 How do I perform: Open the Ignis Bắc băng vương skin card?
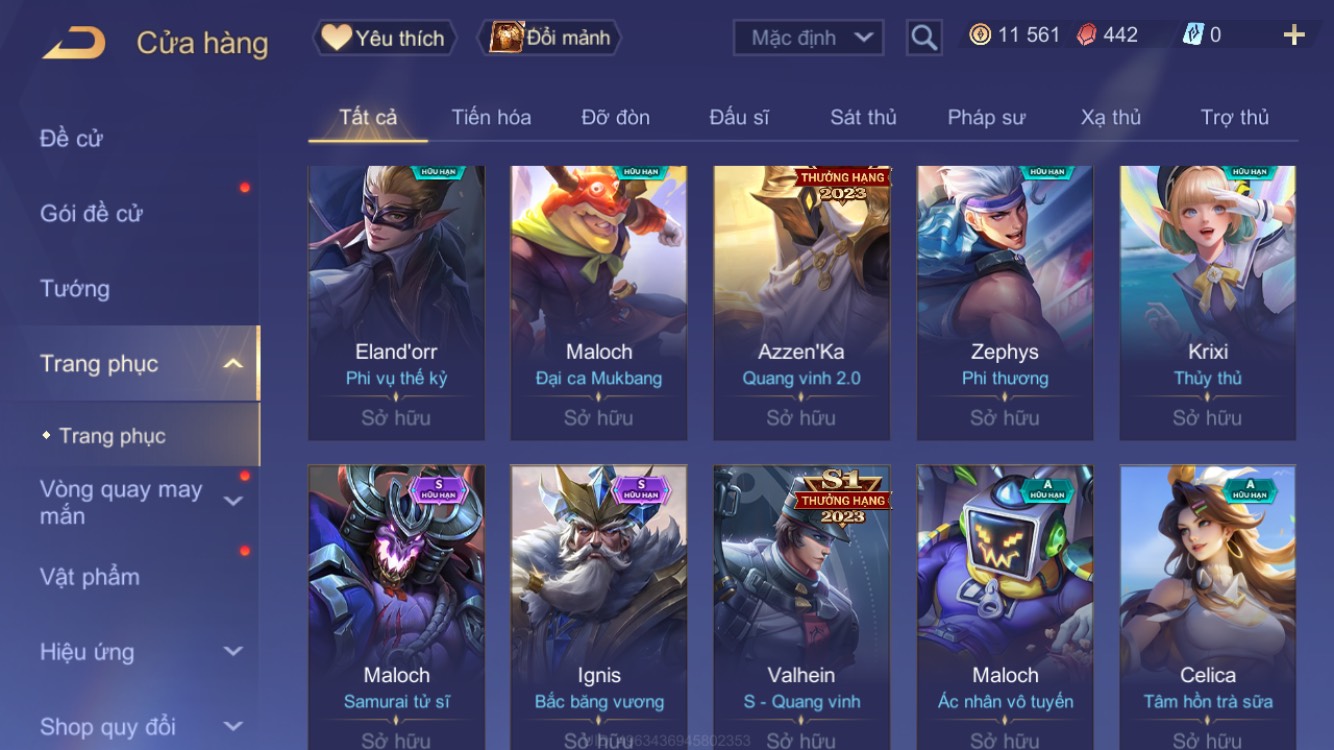click(x=599, y=607)
